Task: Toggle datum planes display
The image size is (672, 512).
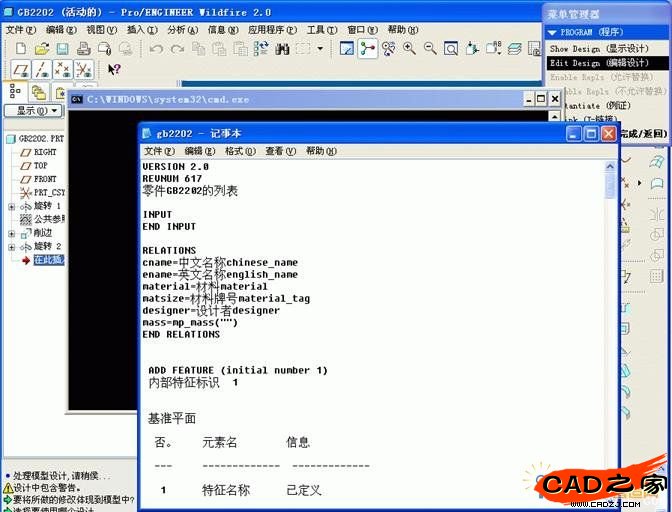Action: tap(21, 69)
